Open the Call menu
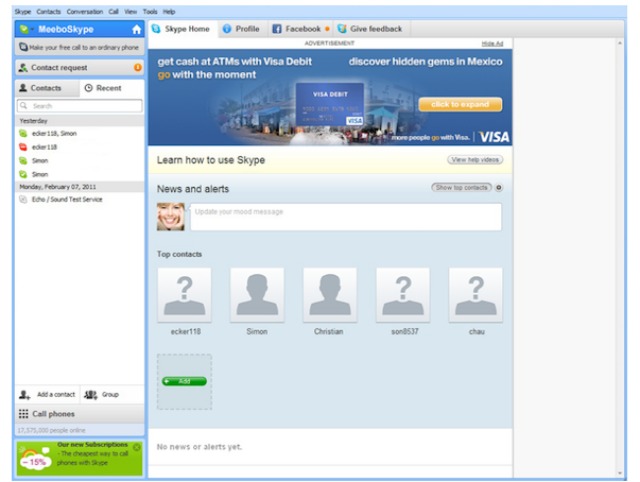This screenshot has width=640, height=482. click(113, 12)
